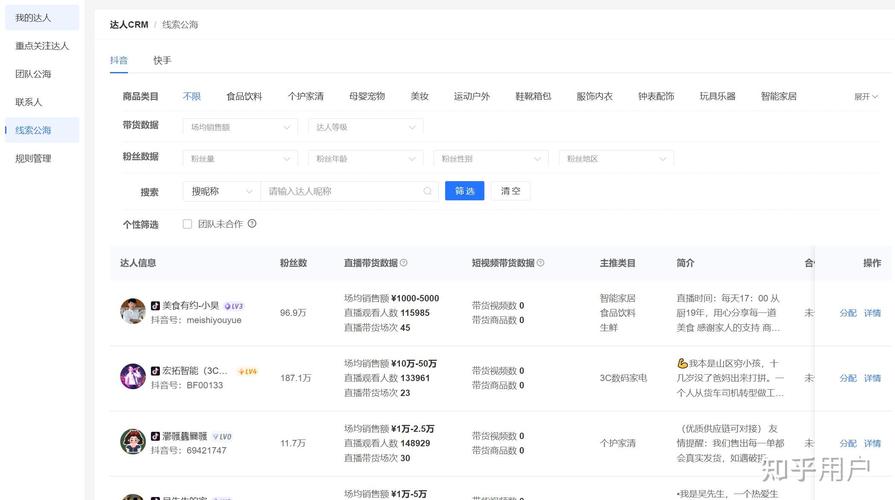Click the blue 筛选 button
Image resolution: width=895 pixels, height=500 pixels.
464,191
